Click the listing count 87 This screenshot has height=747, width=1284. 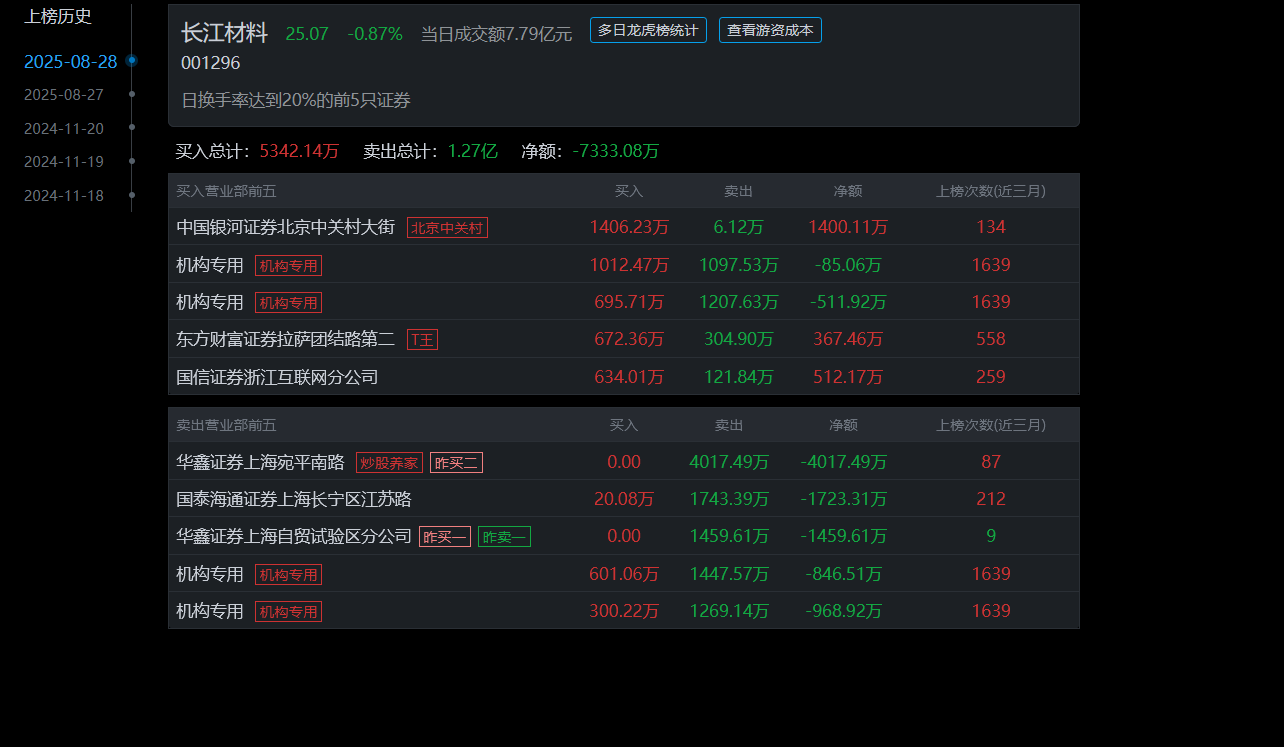pos(991,462)
